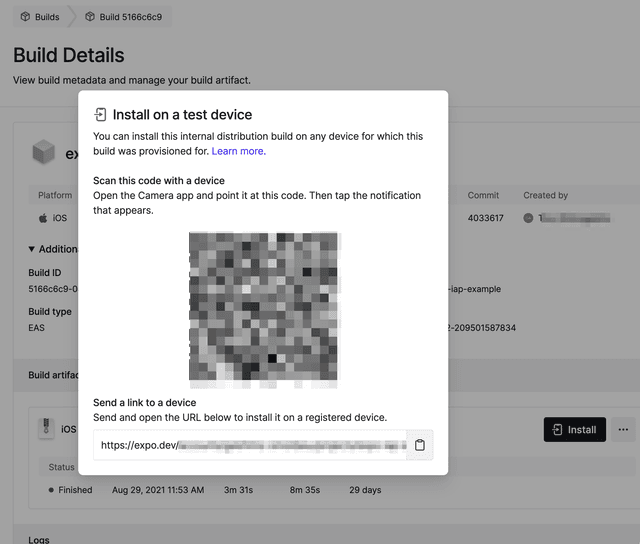640x544 pixels.
Task: Open the three-dot more options menu
Action: click(622, 429)
